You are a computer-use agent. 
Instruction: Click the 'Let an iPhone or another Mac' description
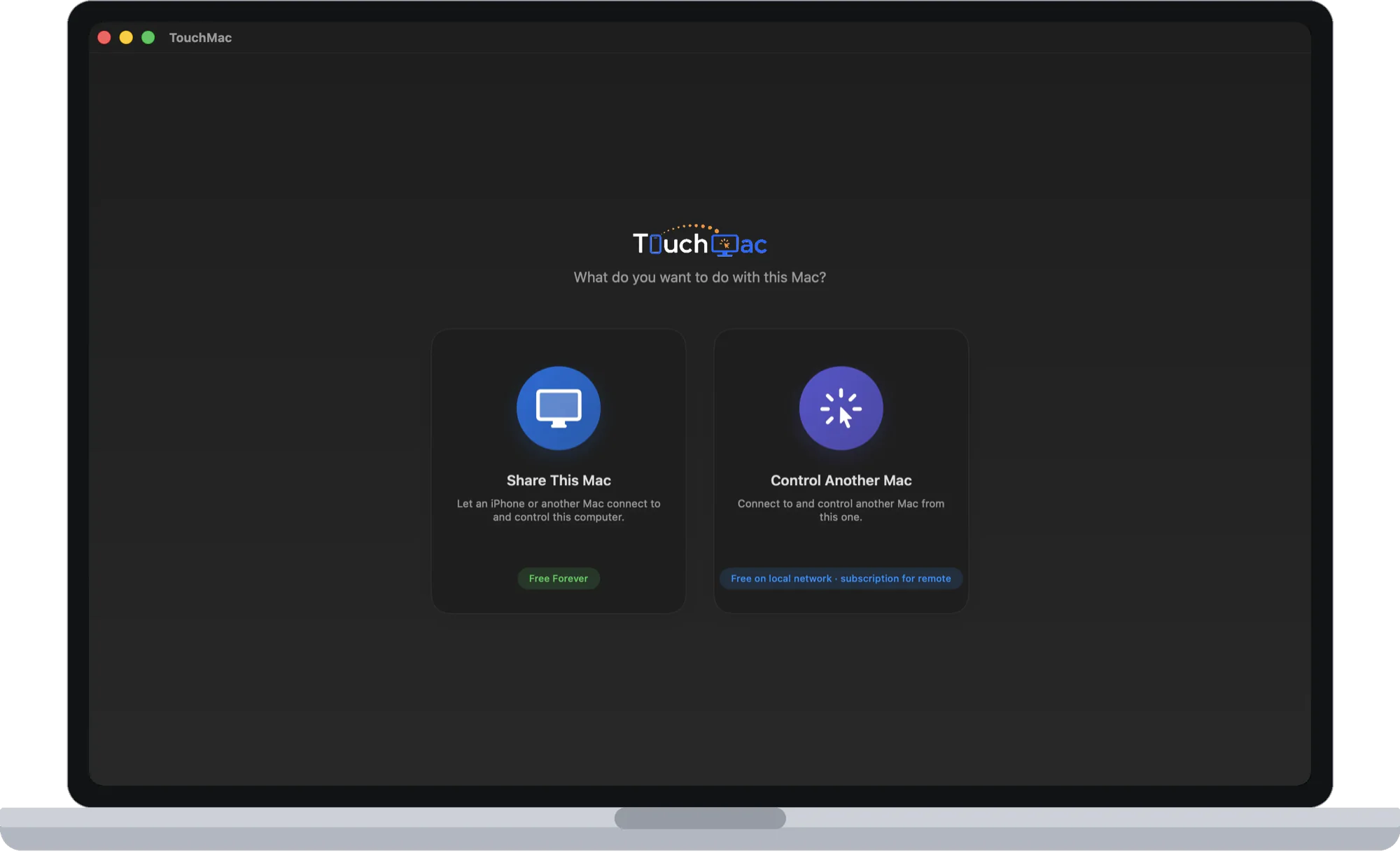click(x=559, y=510)
